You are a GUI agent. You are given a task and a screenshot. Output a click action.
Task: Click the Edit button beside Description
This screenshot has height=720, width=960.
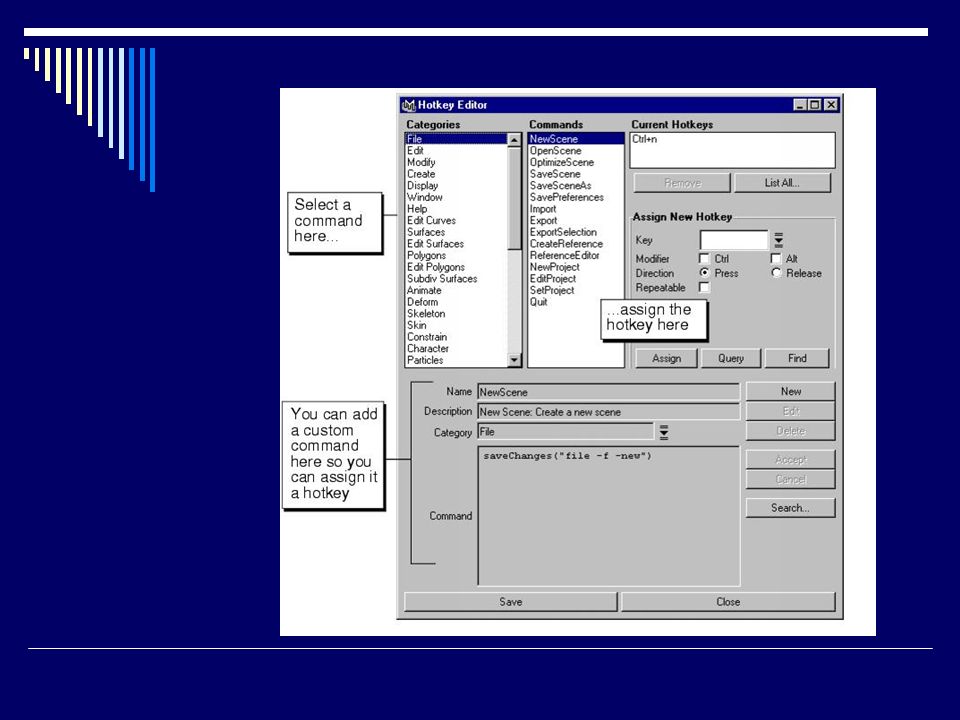click(x=790, y=411)
